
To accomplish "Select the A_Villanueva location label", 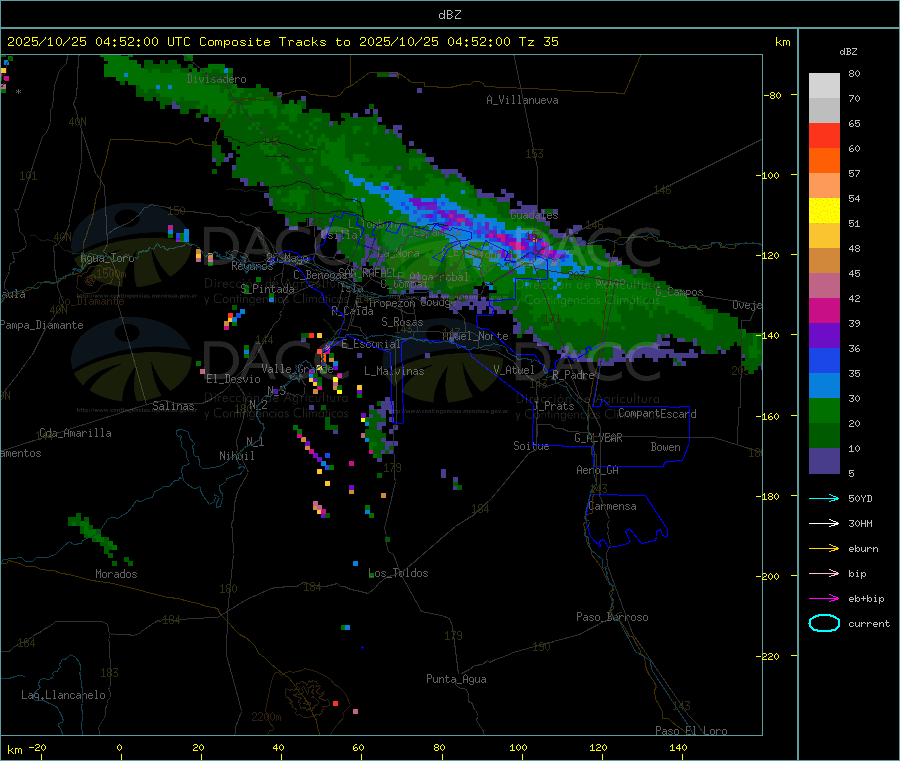I will 522,100.
